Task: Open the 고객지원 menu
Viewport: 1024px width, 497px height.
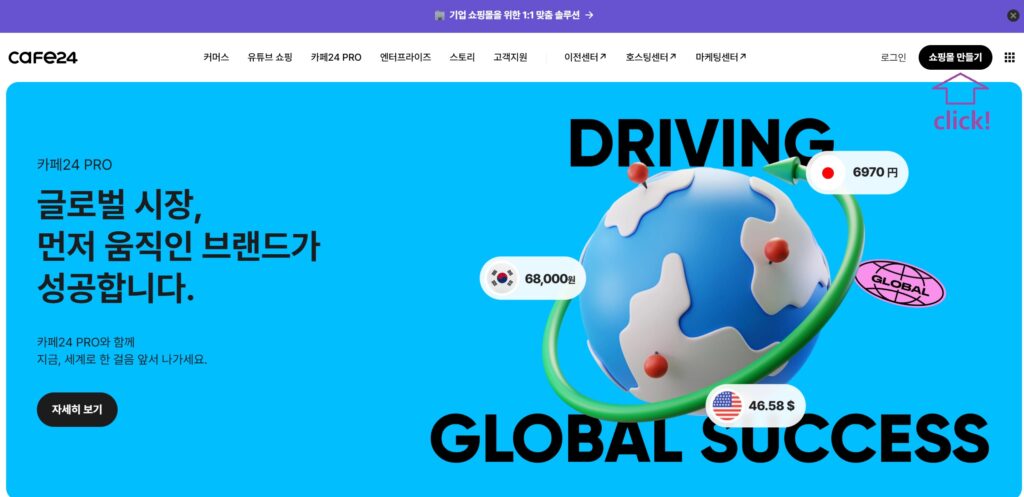Action: (510, 57)
